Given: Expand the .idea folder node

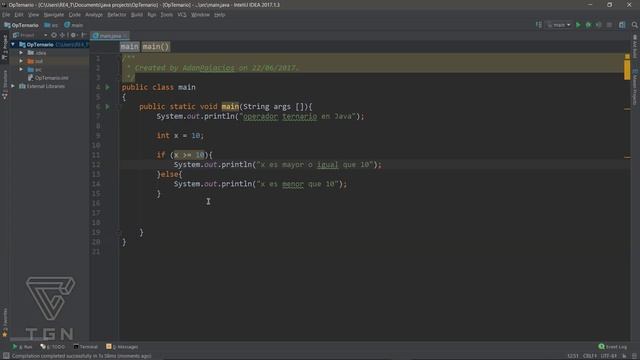Looking at the screenshot, I should [x=21, y=53].
